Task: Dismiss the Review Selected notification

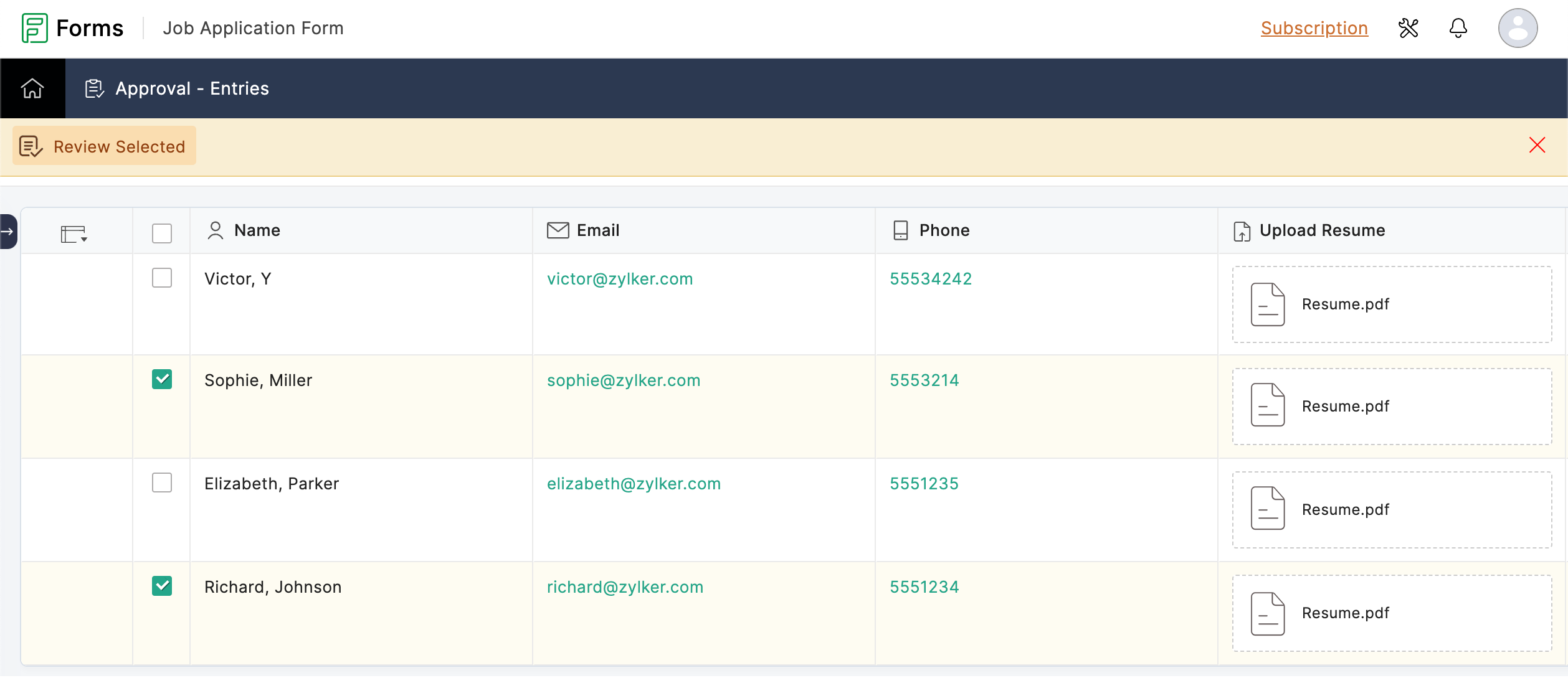Action: [x=1537, y=145]
